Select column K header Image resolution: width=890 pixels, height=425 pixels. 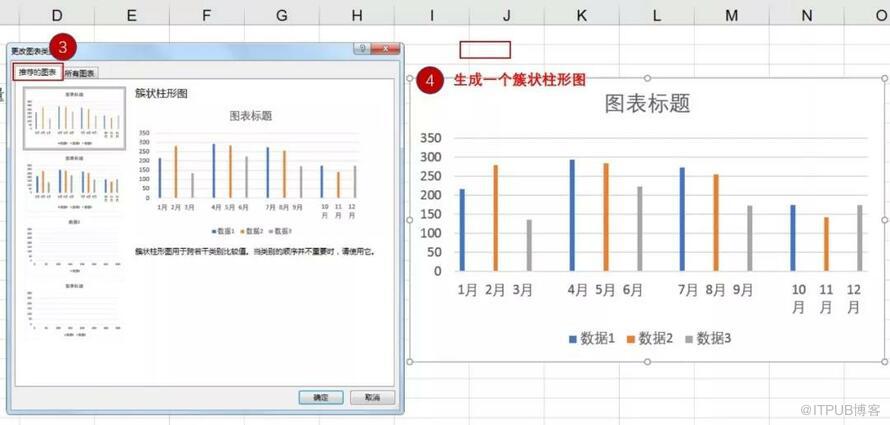click(x=581, y=16)
